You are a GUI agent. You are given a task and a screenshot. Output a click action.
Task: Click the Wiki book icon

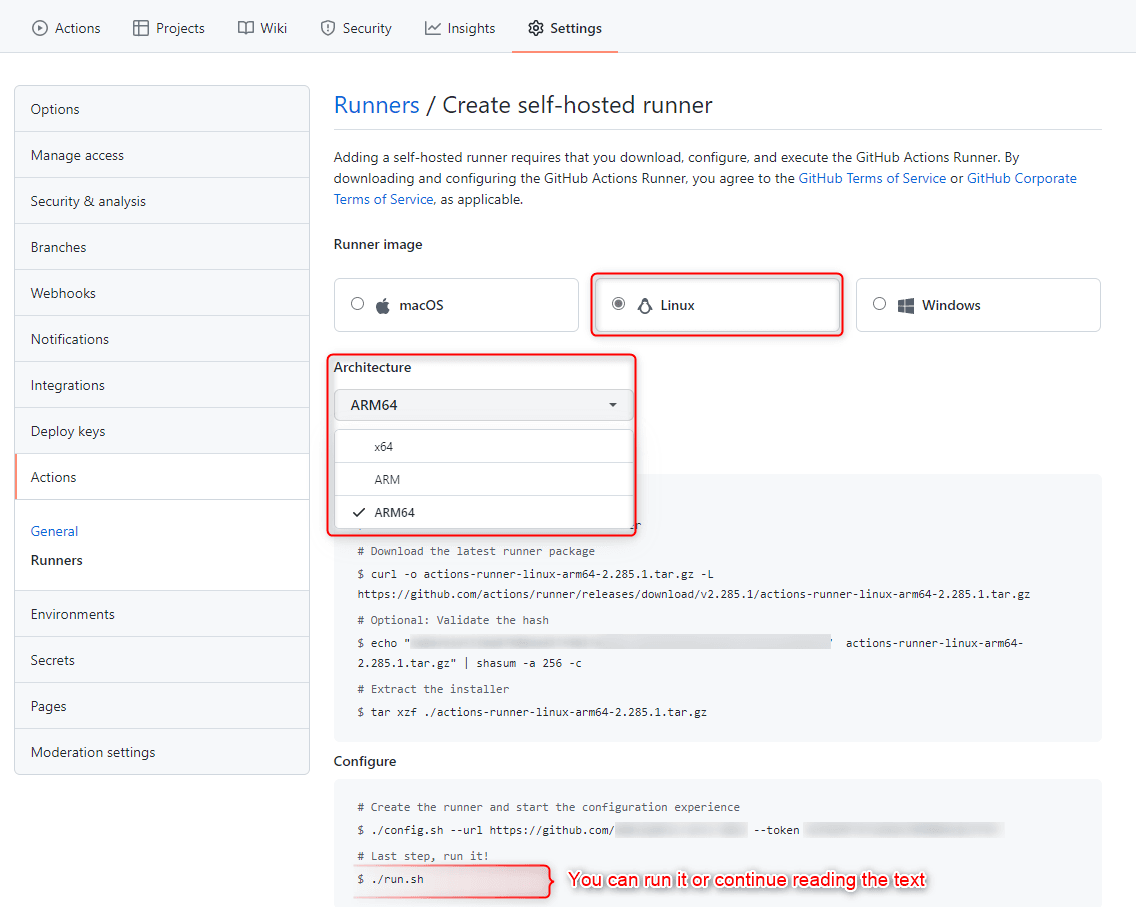(246, 28)
